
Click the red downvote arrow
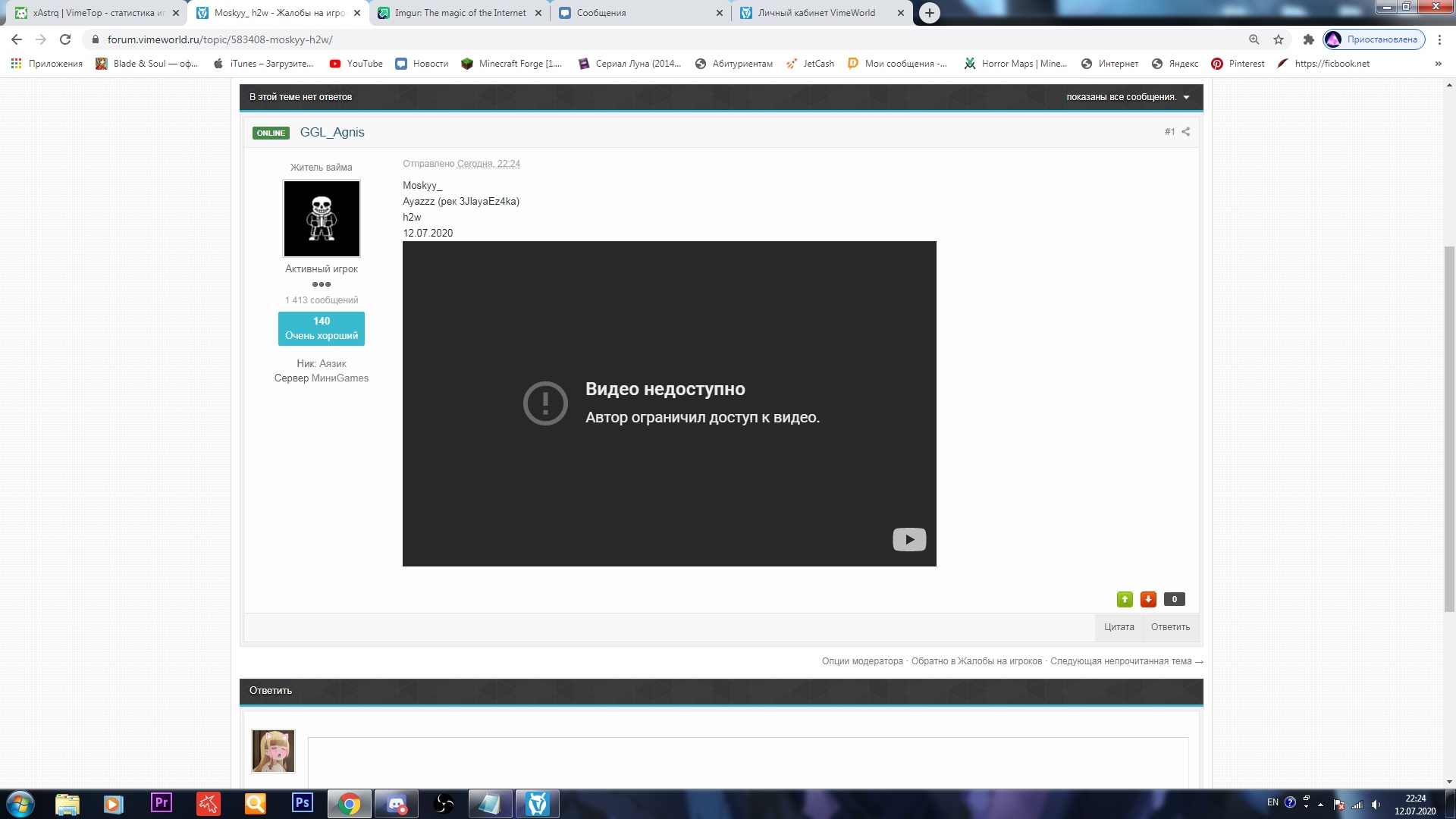click(1148, 599)
